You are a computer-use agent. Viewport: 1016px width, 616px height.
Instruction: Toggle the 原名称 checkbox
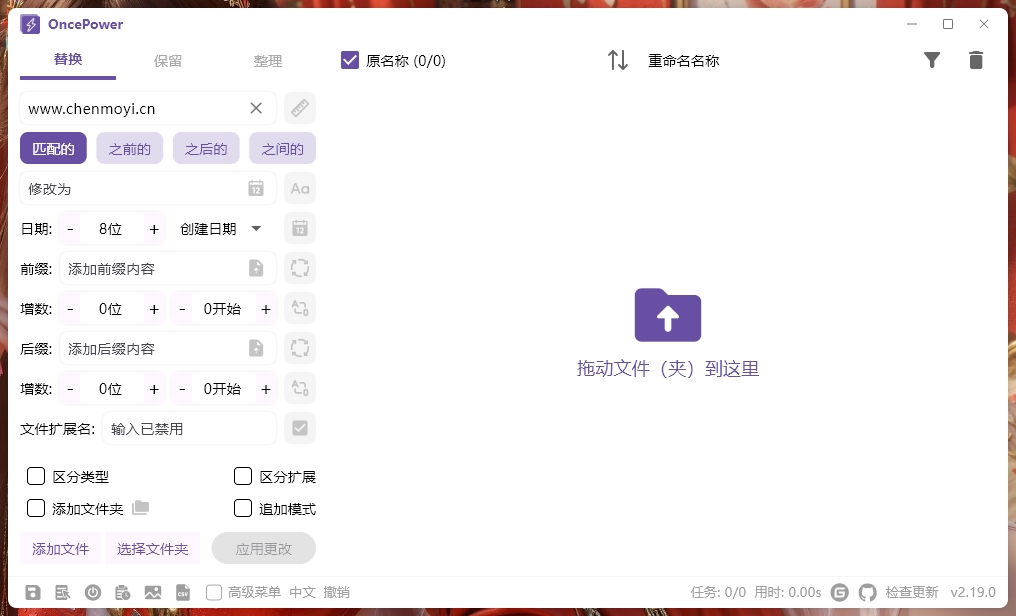[350, 60]
